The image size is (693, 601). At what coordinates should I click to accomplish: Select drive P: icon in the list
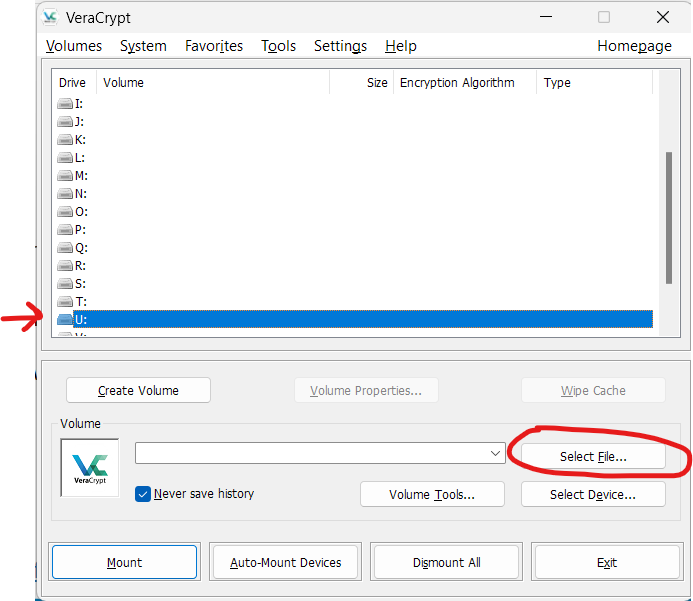coord(65,230)
